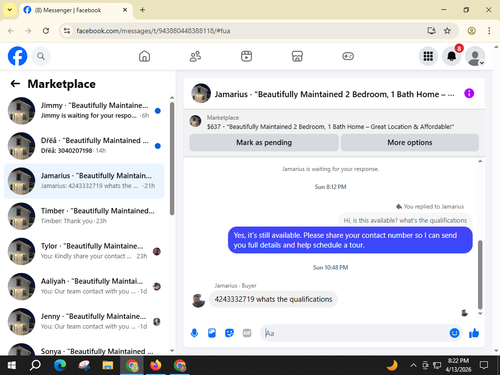This screenshot has height=375, width=500.
Task: Go back from the Marketplace inbox
Action: [15, 84]
